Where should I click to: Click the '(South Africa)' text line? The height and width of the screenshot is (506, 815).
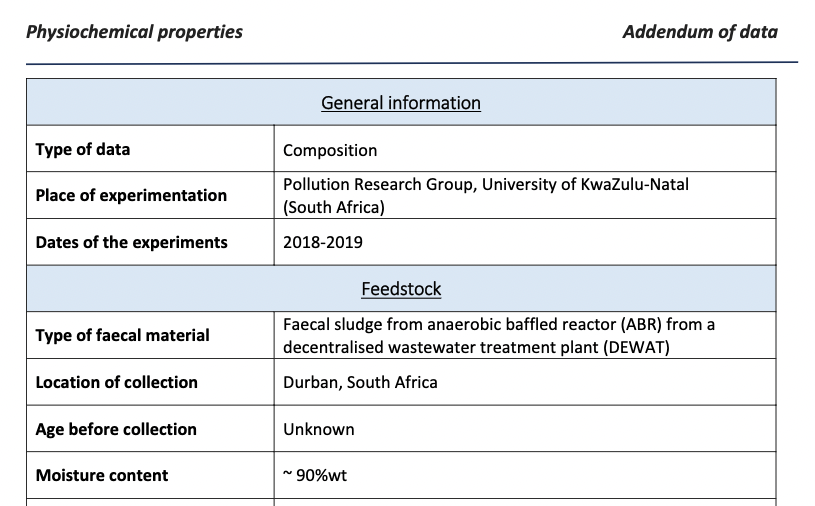point(334,207)
